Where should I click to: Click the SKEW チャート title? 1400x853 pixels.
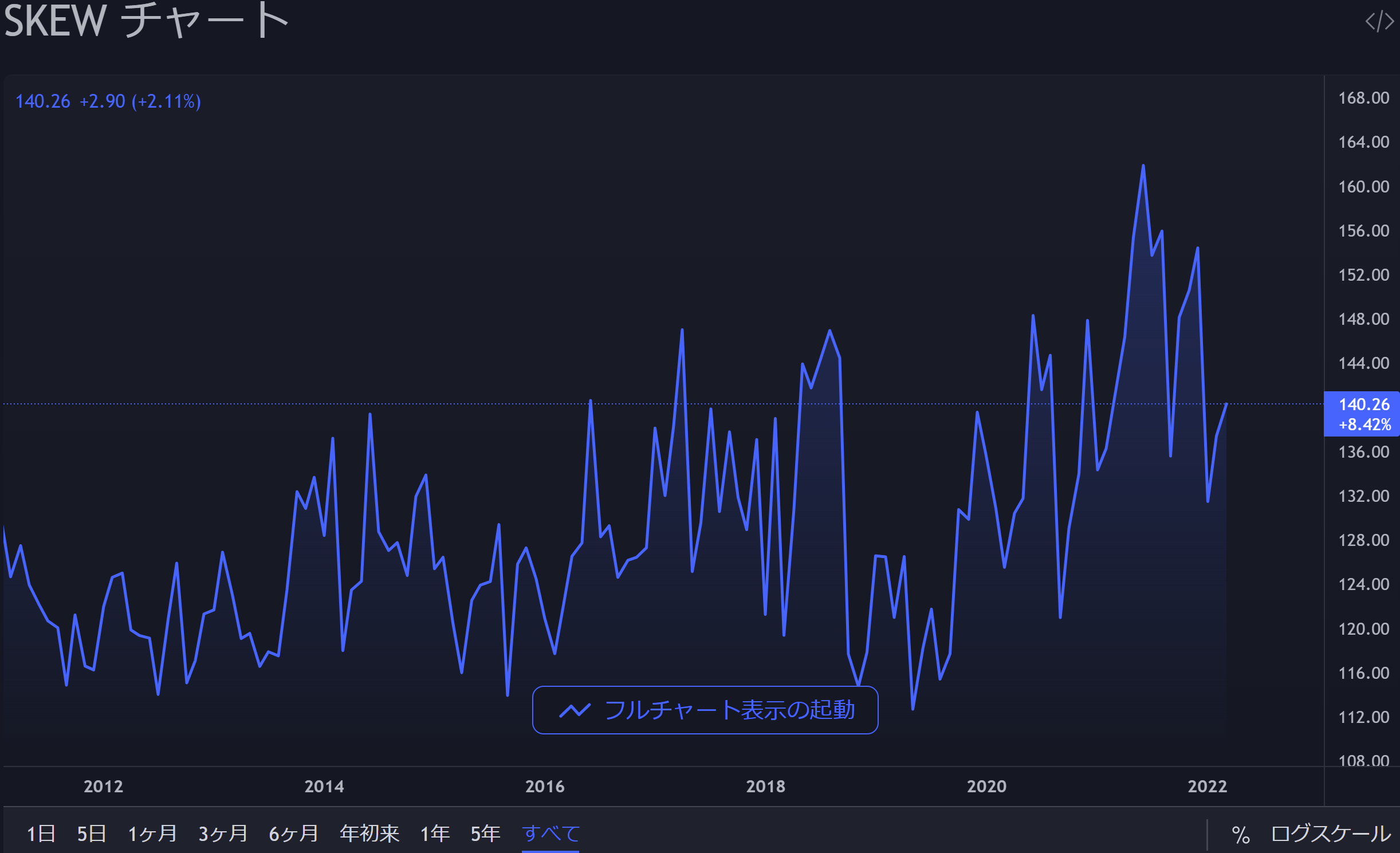click(x=146, y=22)
